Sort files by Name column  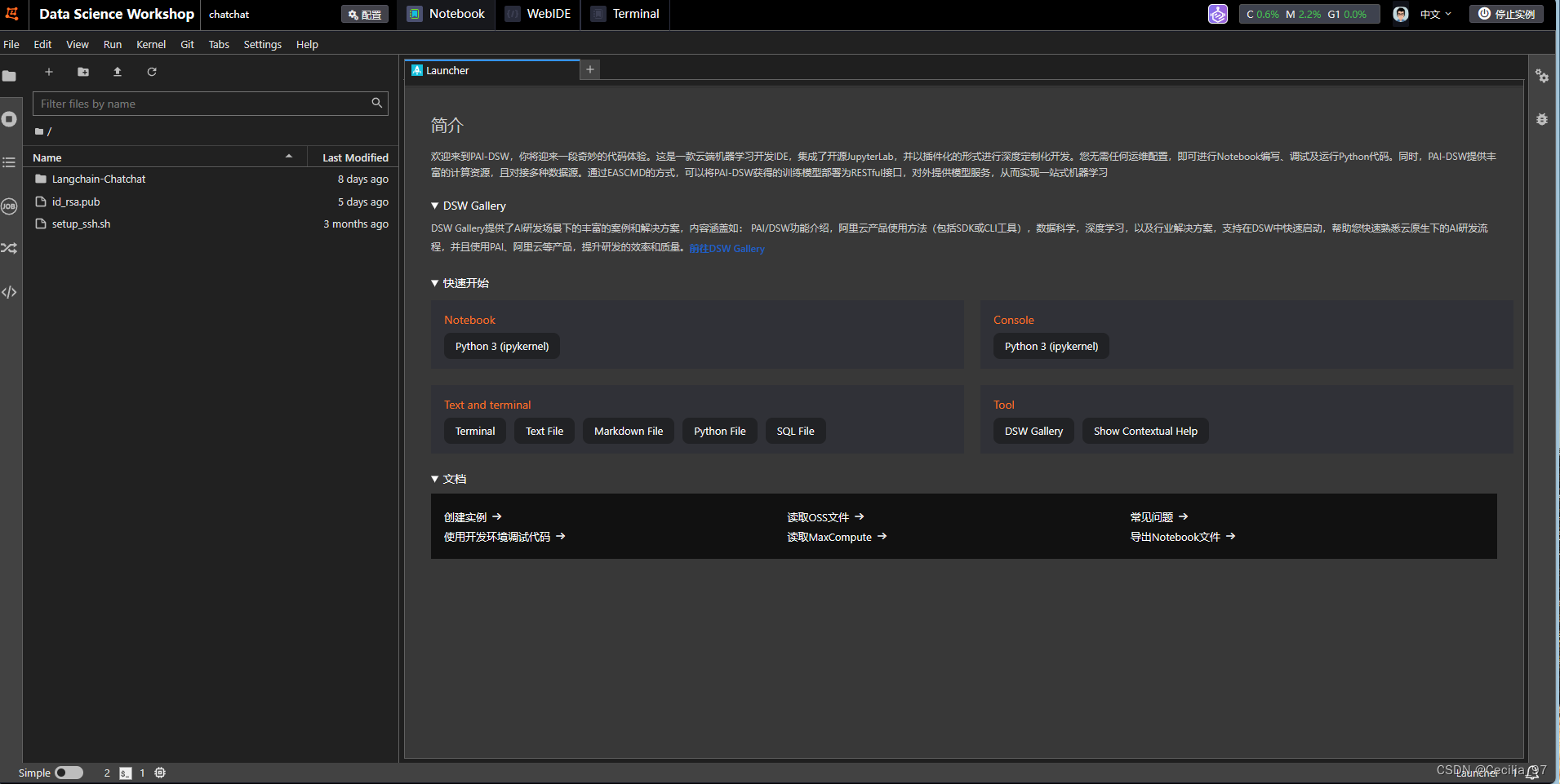(x=163, y=157)
